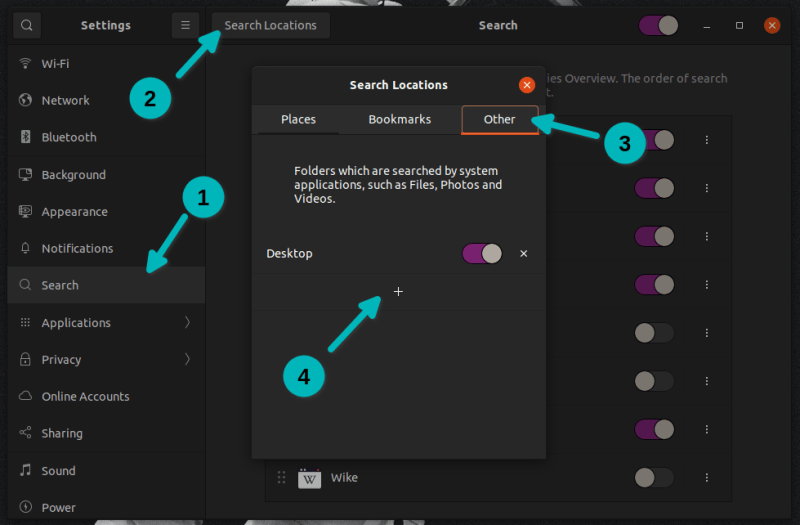Click the Desktop folder label
Viewport: 800px width, 525px height.
289,254
